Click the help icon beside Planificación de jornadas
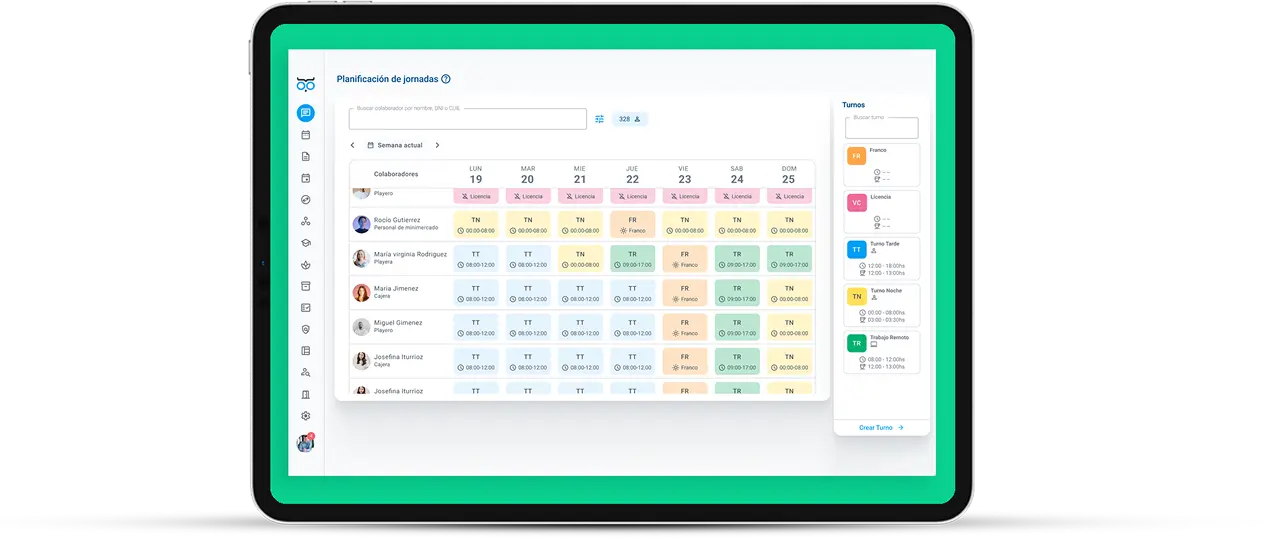The height and width of the screenshot is (539, 1270). (446, 79)
